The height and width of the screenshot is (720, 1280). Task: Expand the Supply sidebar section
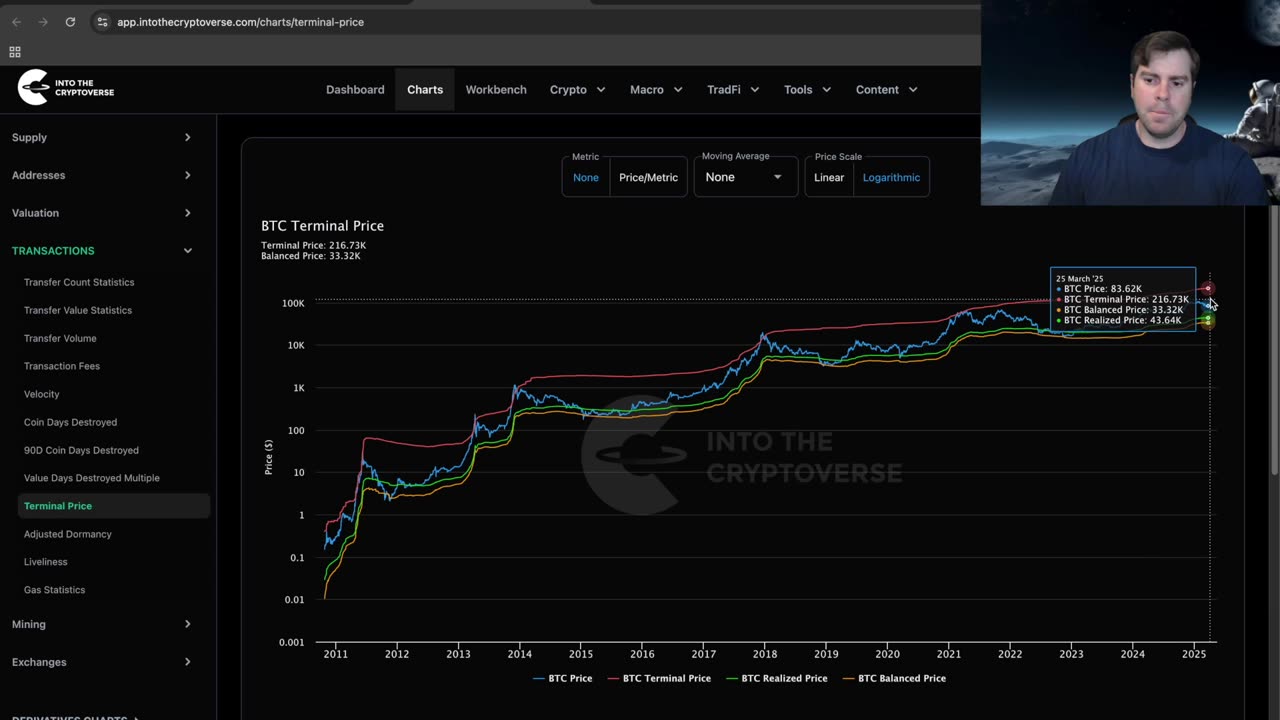point(102,137)
